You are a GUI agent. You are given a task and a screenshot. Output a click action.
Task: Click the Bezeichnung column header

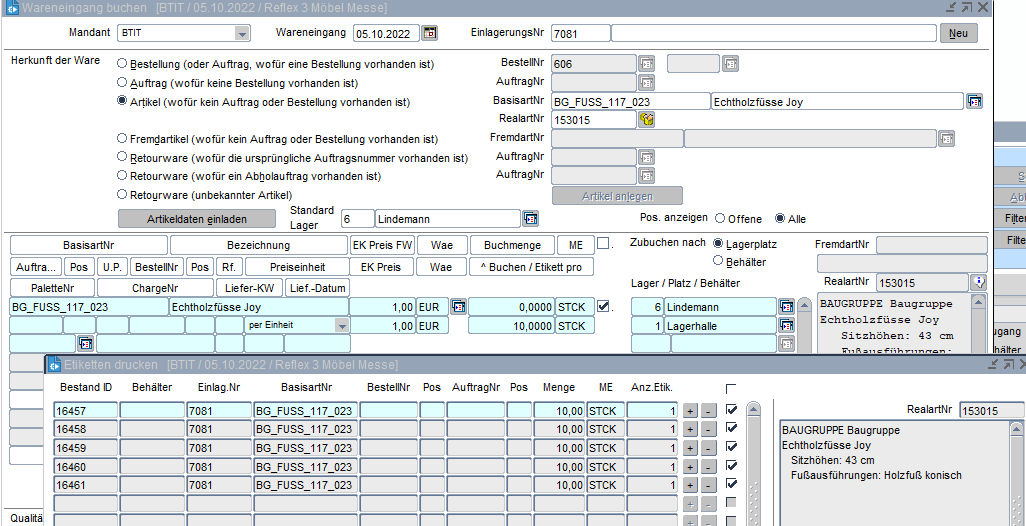point(258,245)
